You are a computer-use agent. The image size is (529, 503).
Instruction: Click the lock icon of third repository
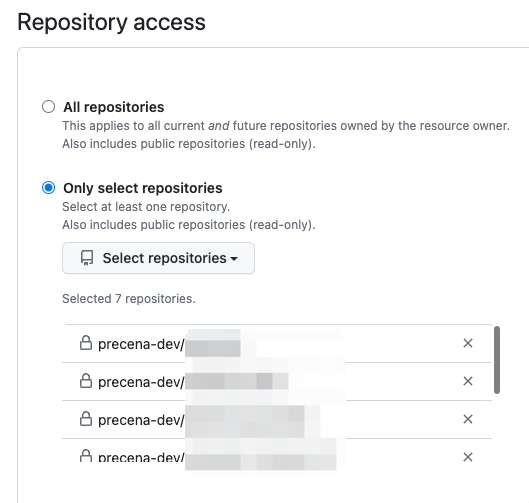click(86, 419)
